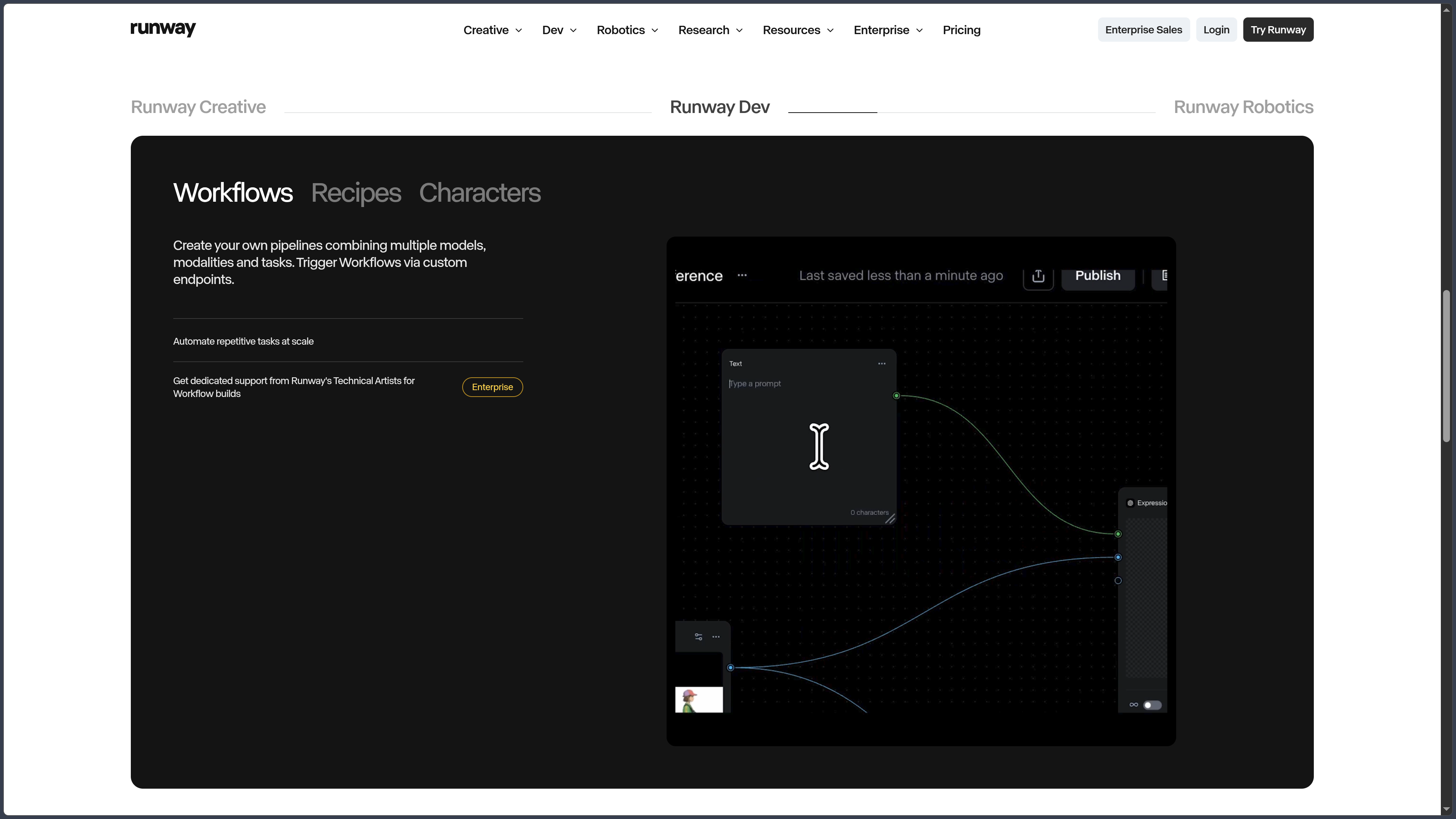Open the workflow title three-dot menu

742,275
